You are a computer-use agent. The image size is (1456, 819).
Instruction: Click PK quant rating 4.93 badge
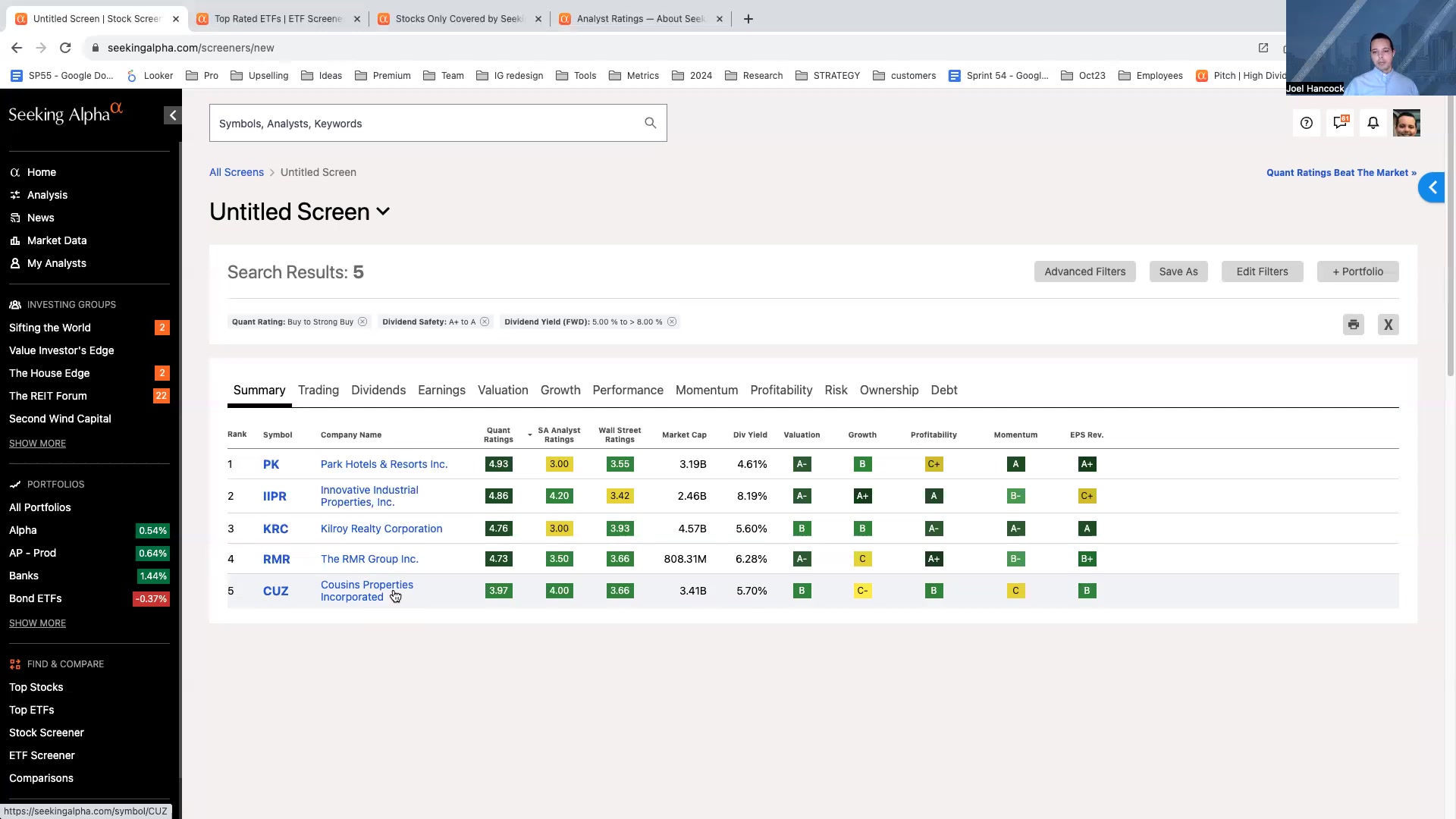(x=498, y=464)
